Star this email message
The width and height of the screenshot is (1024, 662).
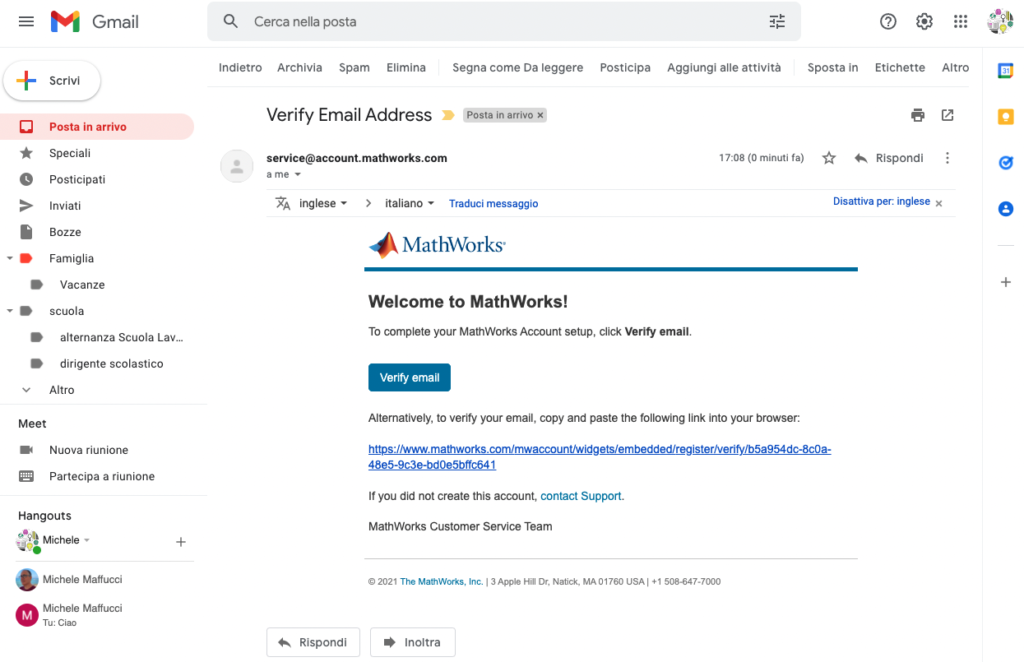coord(828,158)
